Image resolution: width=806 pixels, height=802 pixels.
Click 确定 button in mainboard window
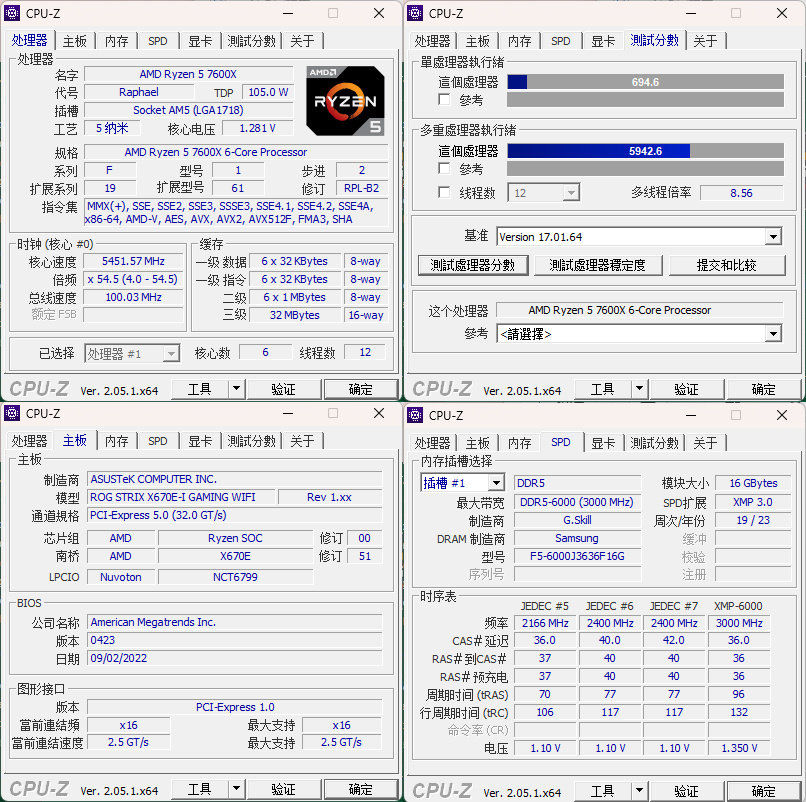(x=361, y=789)
